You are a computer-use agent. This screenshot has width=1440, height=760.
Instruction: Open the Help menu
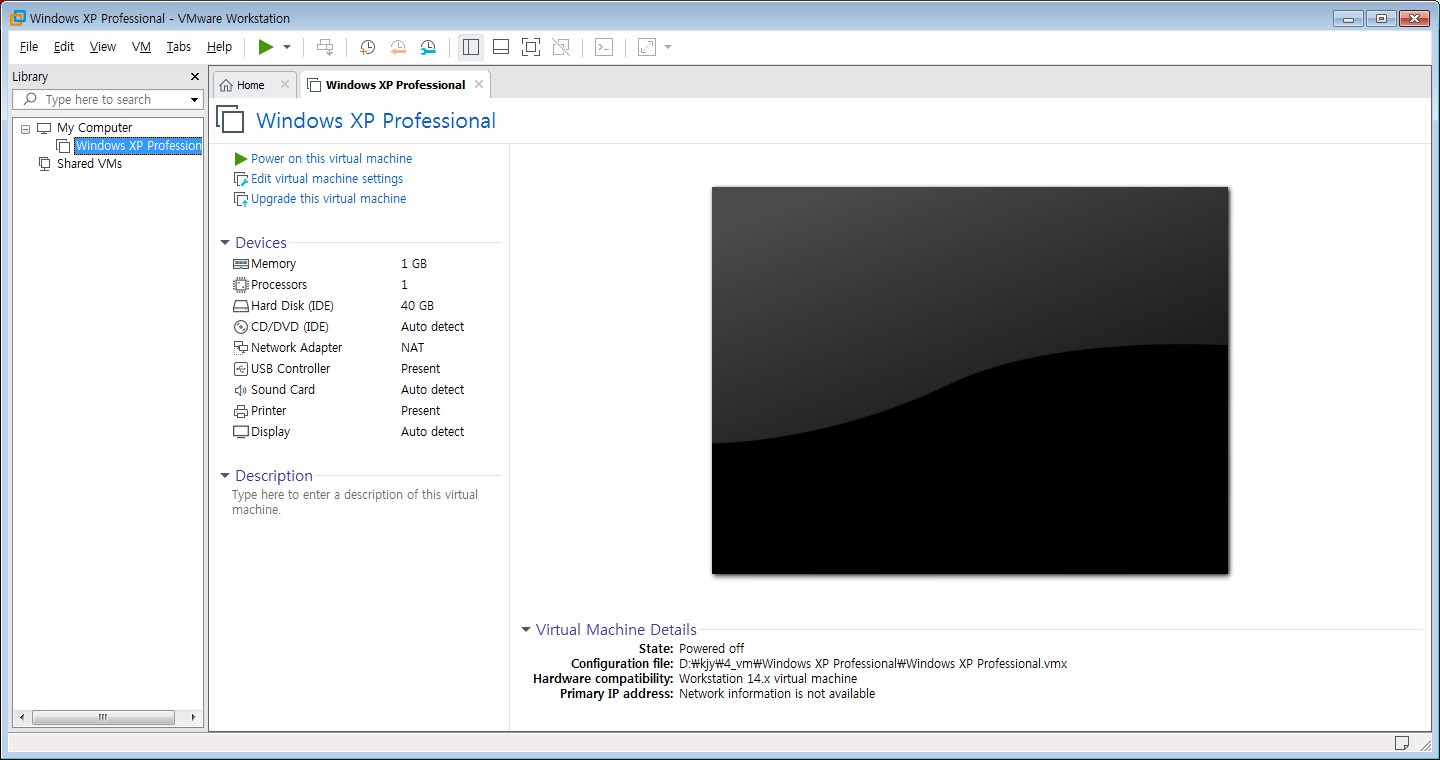pyautogui.click(x=219, y=47)
